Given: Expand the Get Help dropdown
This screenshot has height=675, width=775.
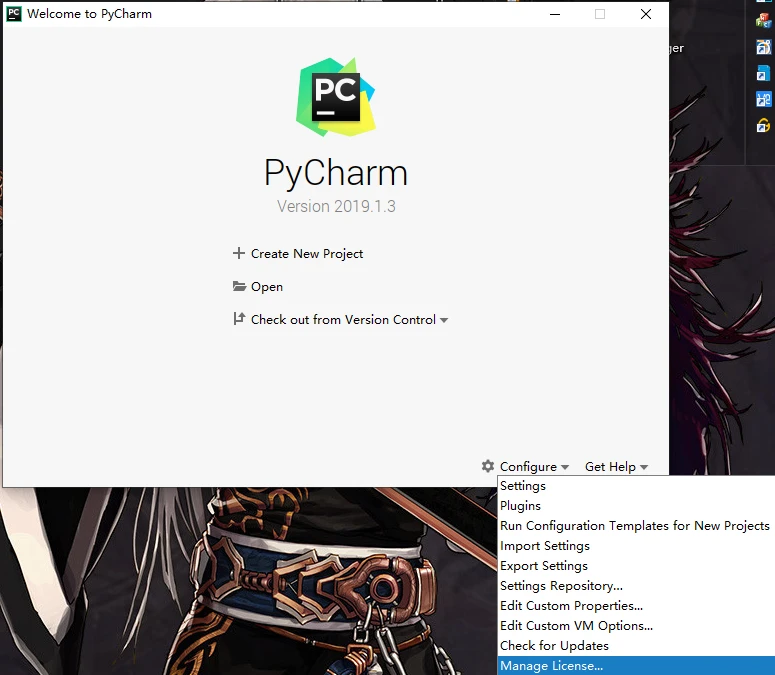Looking at the screenshot, I should (616, 467).
